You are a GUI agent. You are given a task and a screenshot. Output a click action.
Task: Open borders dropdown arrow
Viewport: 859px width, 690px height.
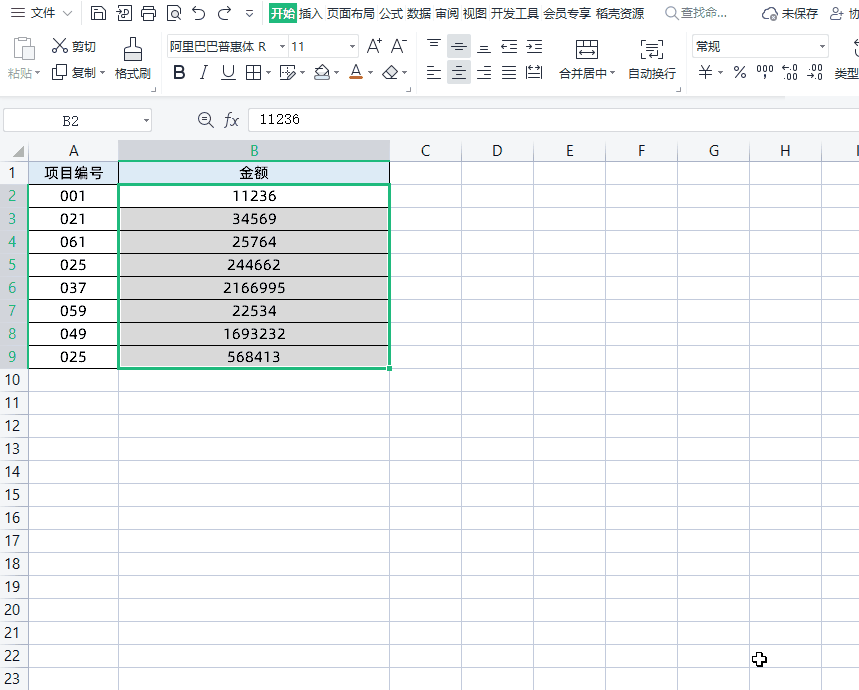tap(268, 73)
